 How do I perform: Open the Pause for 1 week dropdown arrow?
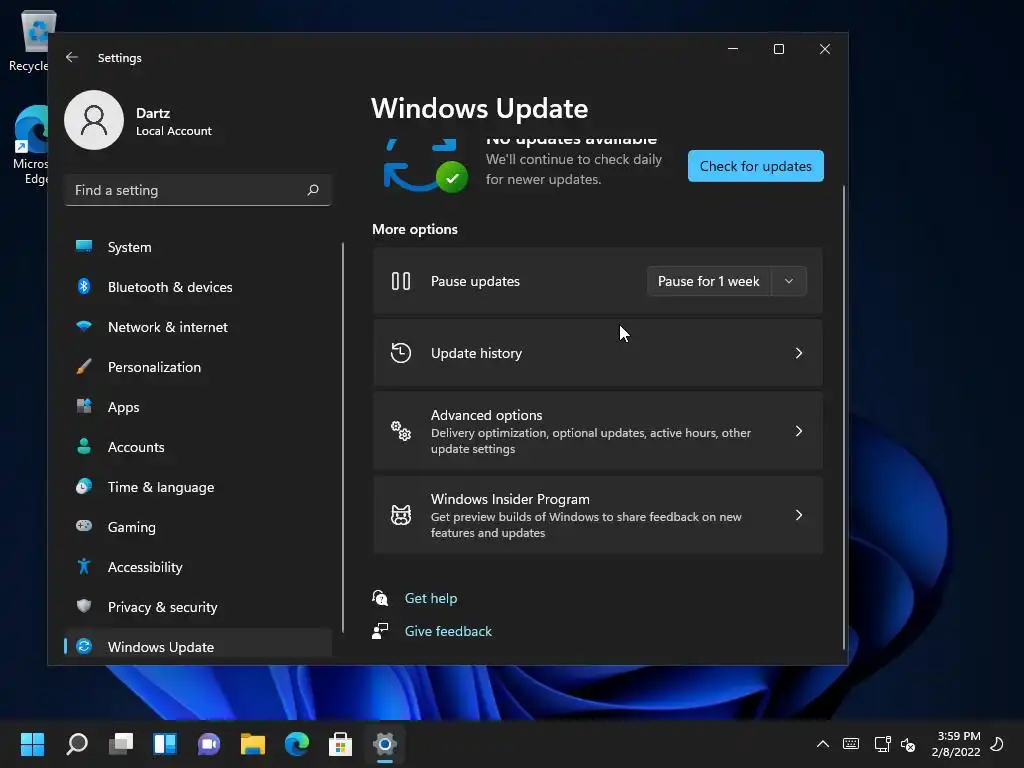(x=789, y=281)
